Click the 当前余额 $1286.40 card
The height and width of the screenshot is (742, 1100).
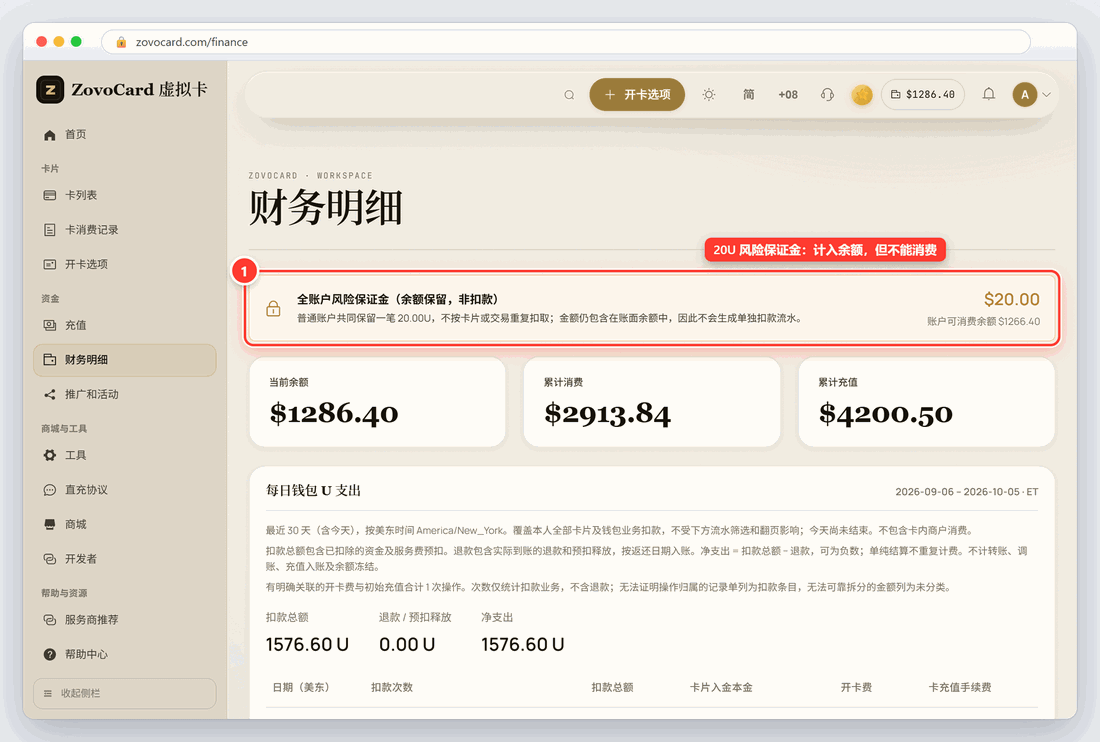pos(377,403)
